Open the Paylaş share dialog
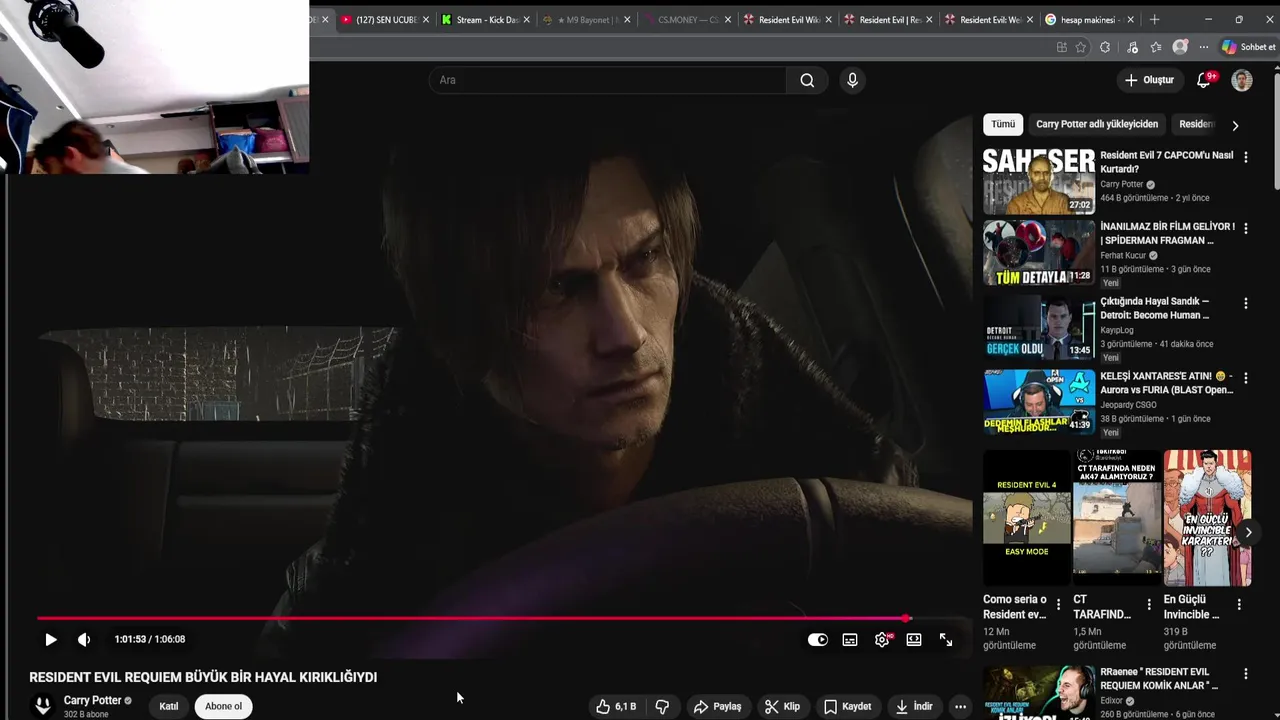 pyautogui.click(x=718, y=706)
